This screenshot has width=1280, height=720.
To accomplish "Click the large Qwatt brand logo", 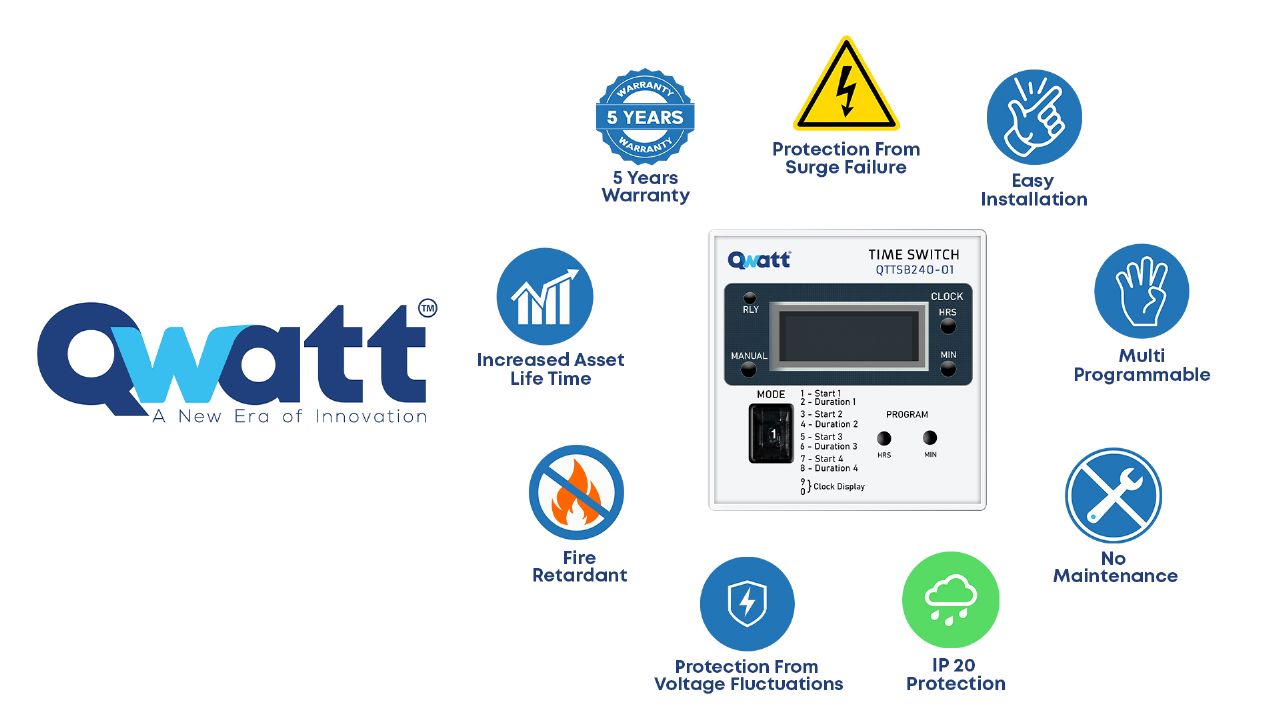I will click(x=236, y=363).
